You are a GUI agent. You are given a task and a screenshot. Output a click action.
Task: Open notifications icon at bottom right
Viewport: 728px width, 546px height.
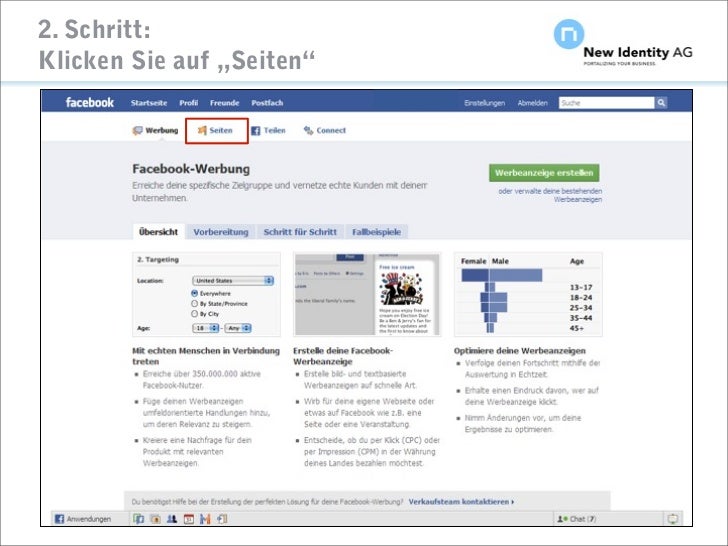(x=673, y=519)
